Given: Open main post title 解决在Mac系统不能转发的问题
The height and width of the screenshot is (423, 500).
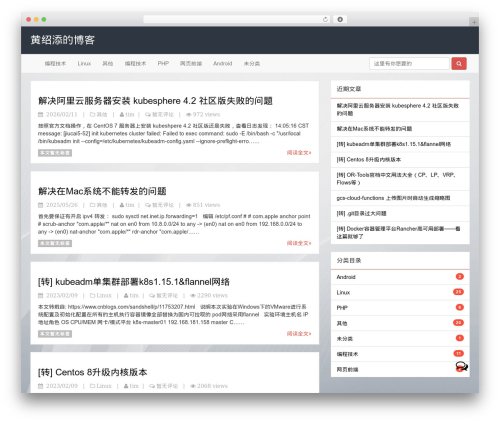Looking at the screenshot, I should [x=102, y=191].
